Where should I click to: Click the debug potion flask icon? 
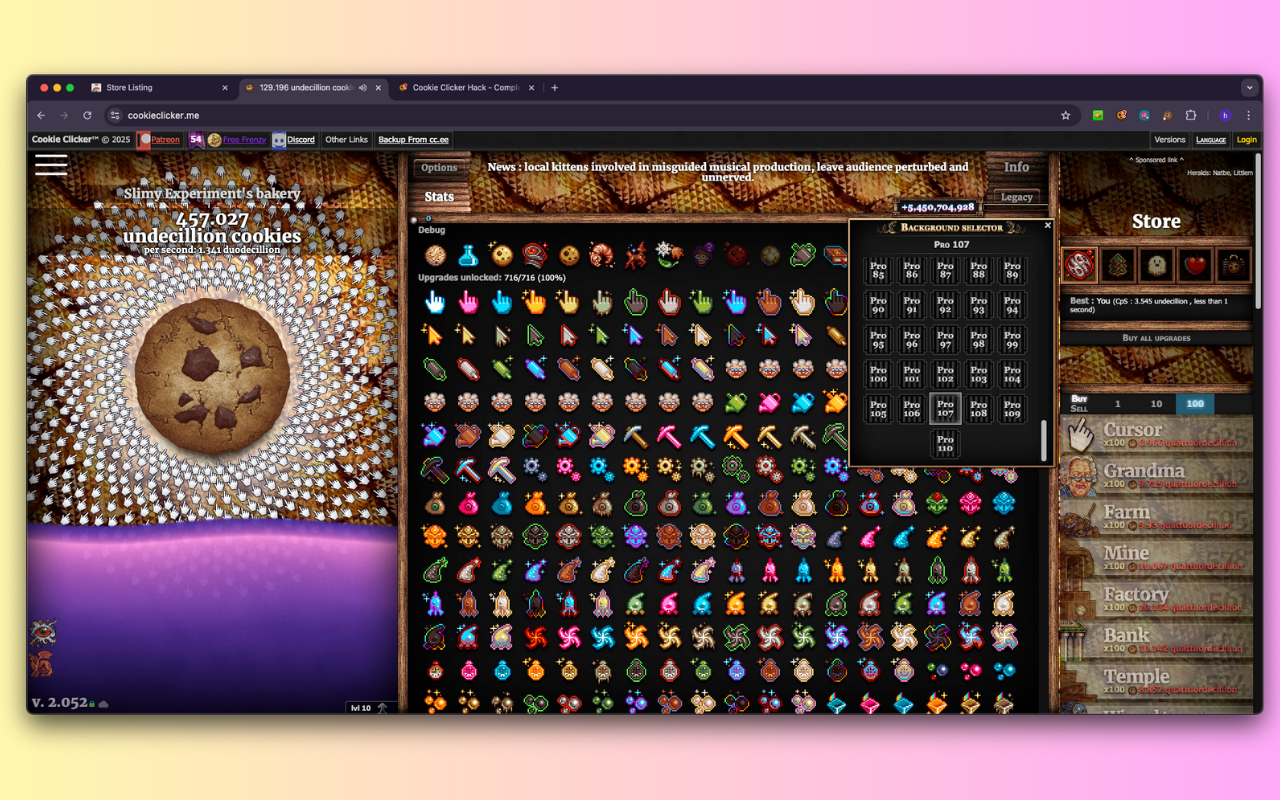click(468, 256)
